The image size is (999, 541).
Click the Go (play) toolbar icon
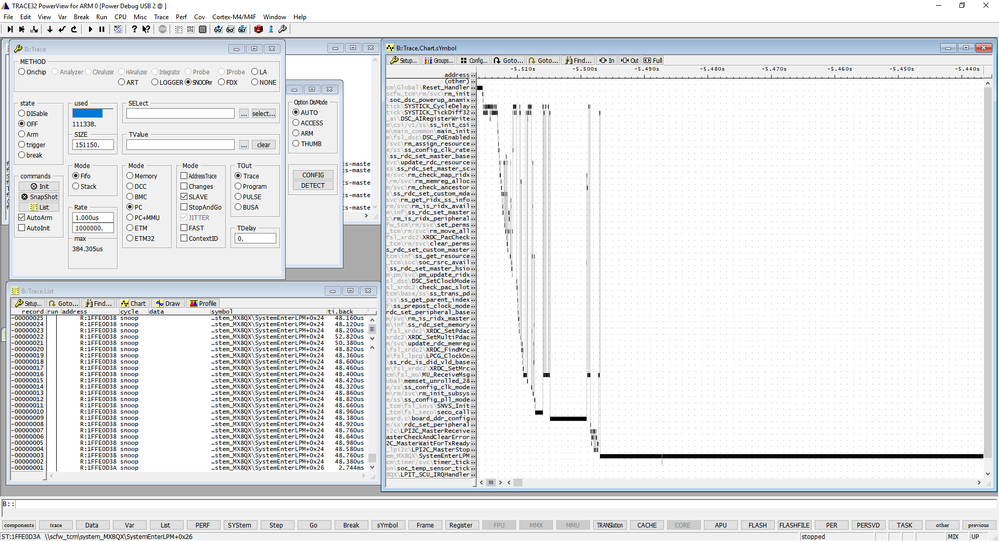pos(90,29)
